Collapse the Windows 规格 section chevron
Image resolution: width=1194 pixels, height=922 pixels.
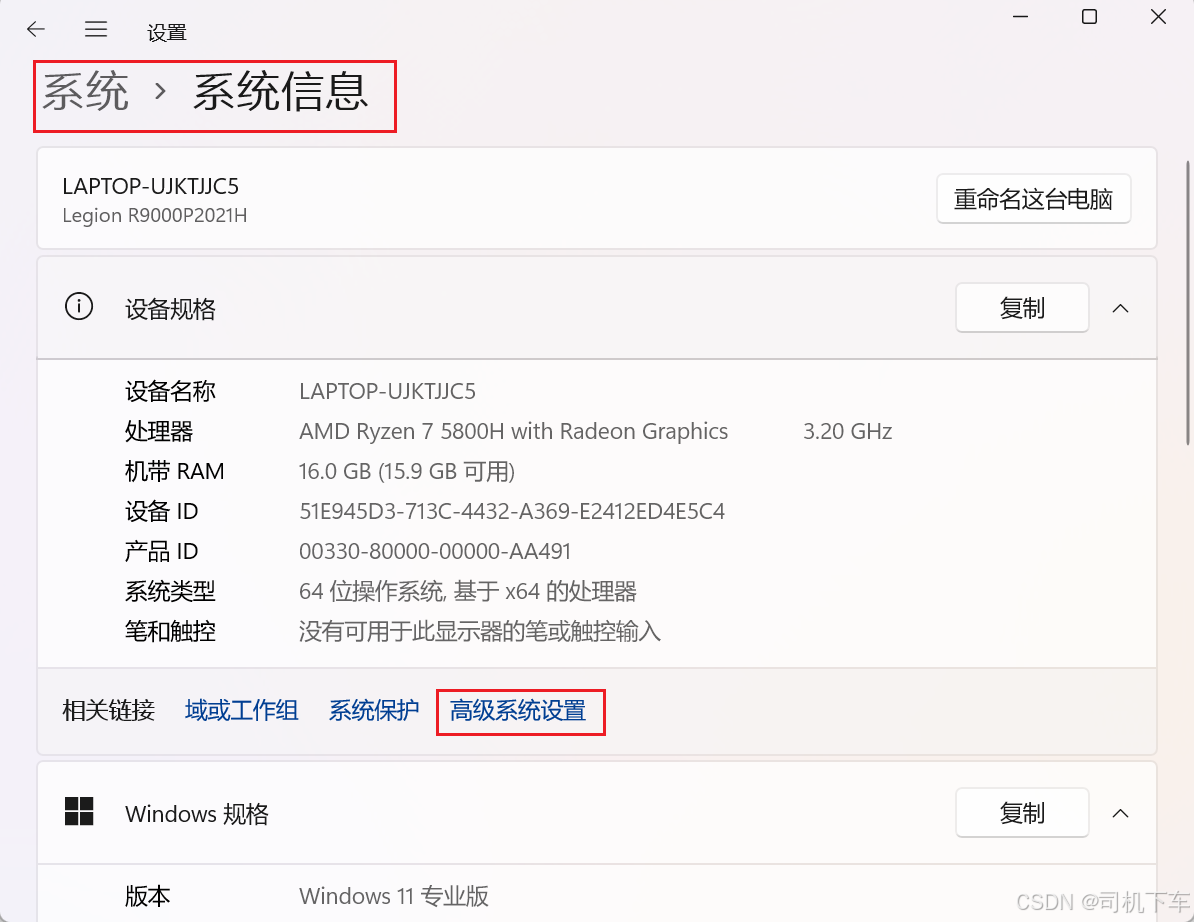point(1120,813)
